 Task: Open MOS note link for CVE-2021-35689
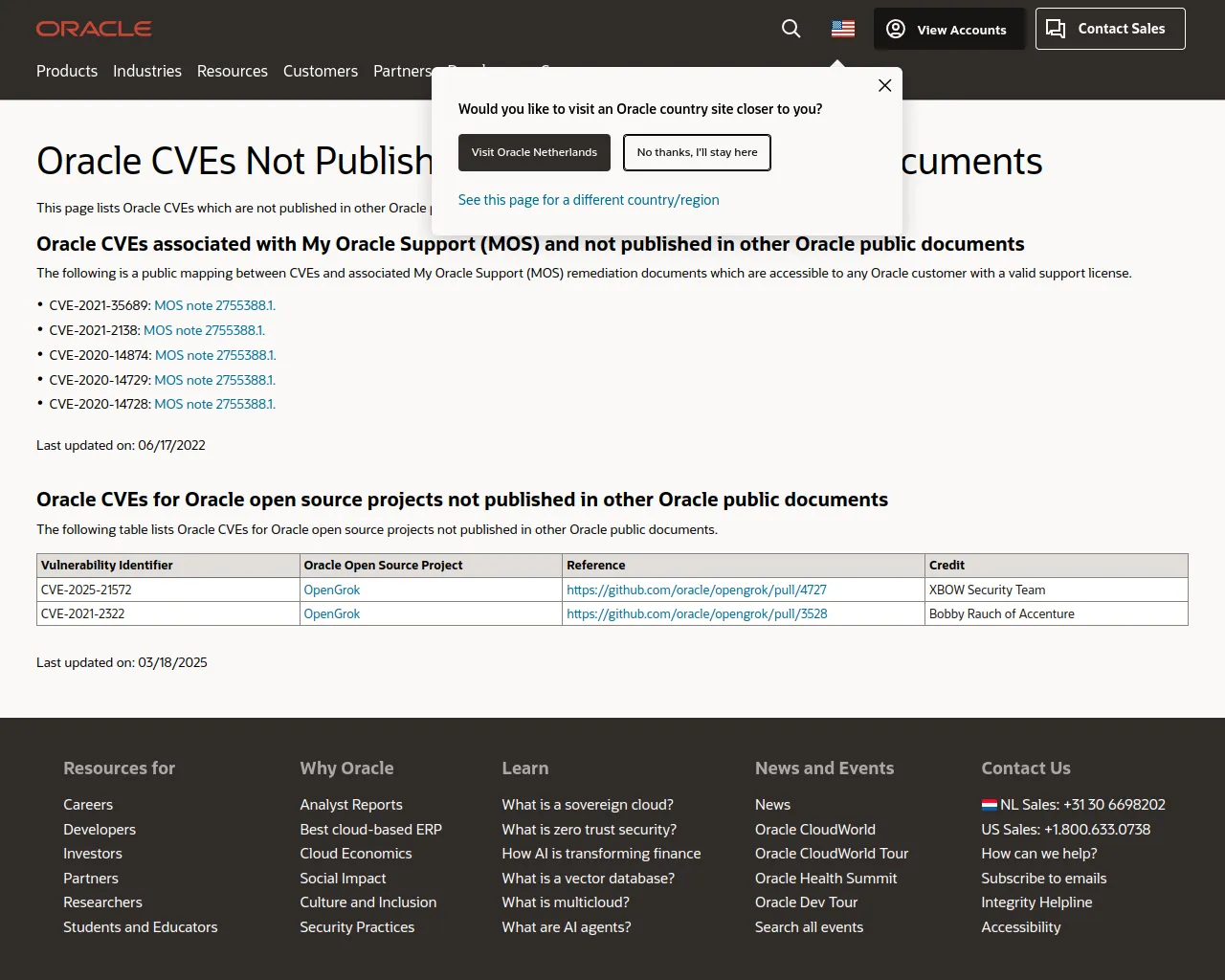(215, 305)
